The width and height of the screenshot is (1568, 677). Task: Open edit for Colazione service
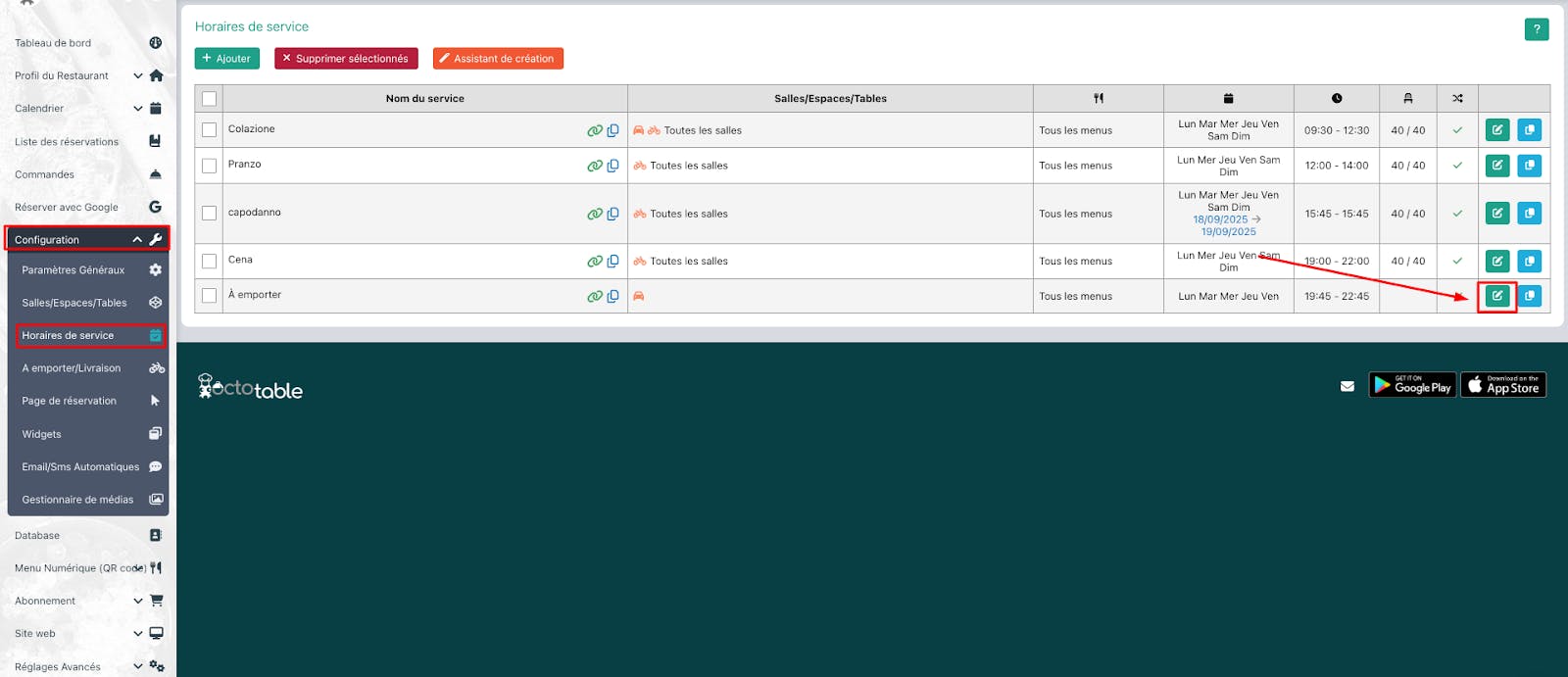click(1496, 130)
